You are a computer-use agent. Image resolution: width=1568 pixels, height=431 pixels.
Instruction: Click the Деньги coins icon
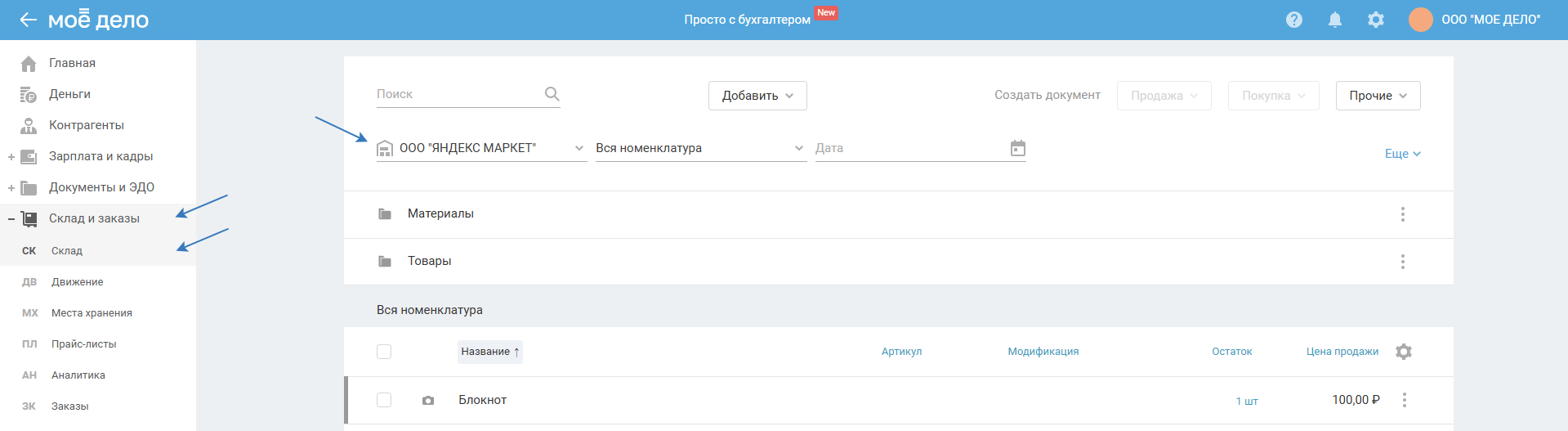29,95
